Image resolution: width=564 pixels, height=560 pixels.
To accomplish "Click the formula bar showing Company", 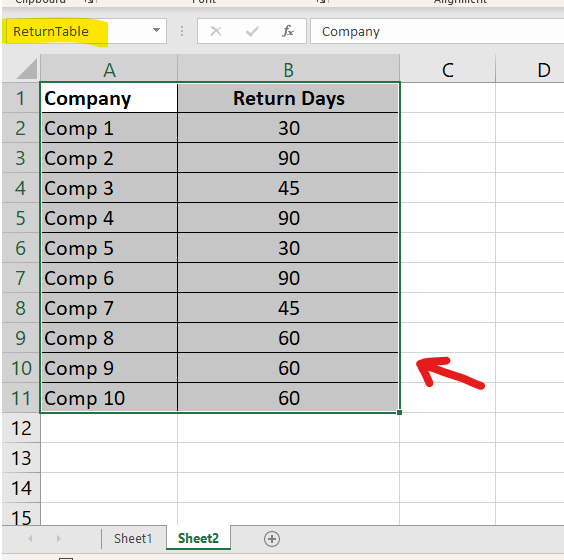I will coord(437,31).
